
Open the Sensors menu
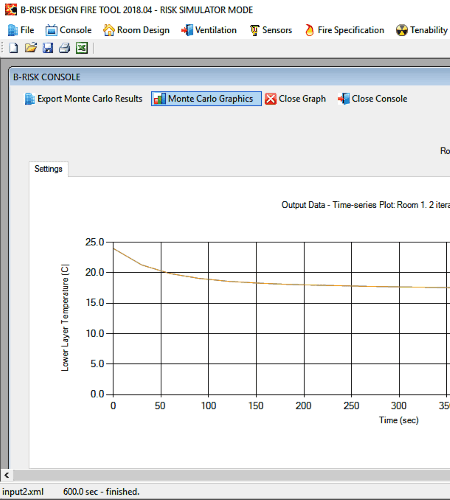click(x=271, y=30)
